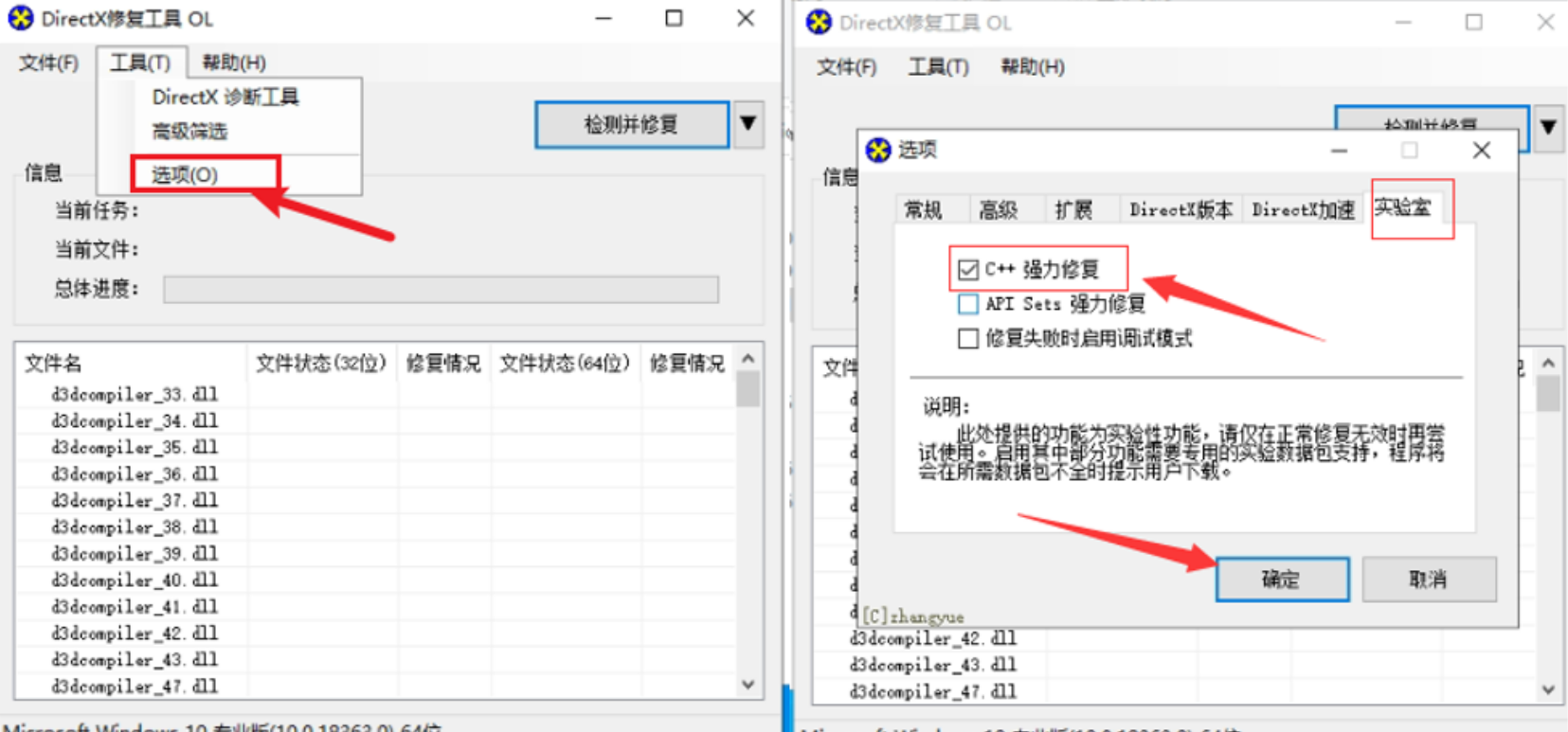Open dropdown arrow at right window's top right

pos(1548,127)
